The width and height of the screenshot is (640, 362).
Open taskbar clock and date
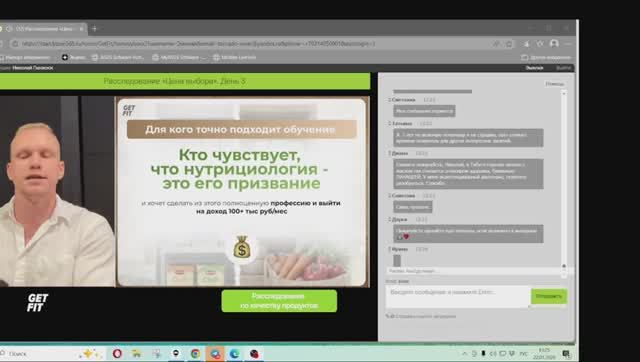tap(545, 353)
